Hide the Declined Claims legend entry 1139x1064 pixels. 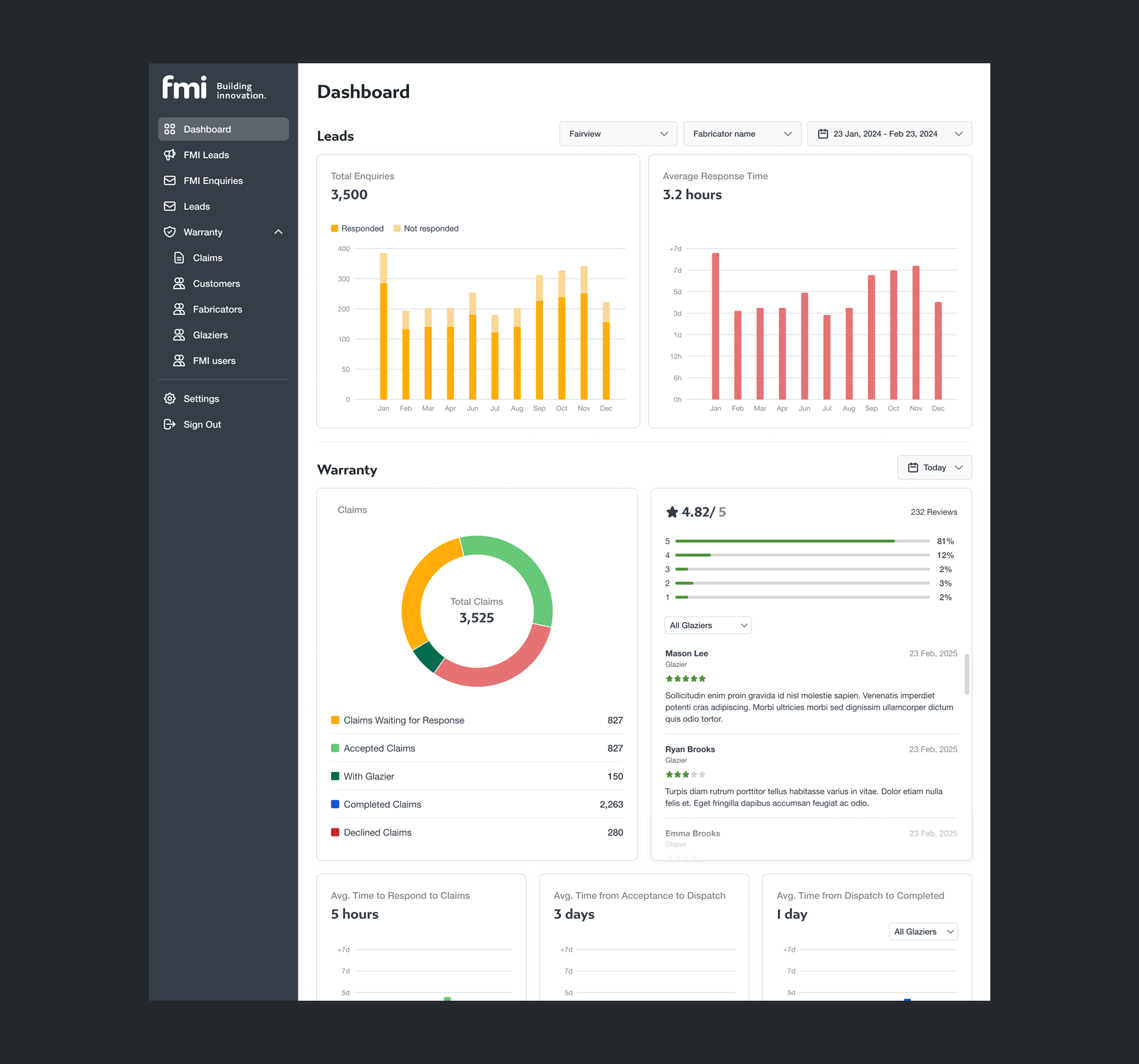(x=377, y=832)
